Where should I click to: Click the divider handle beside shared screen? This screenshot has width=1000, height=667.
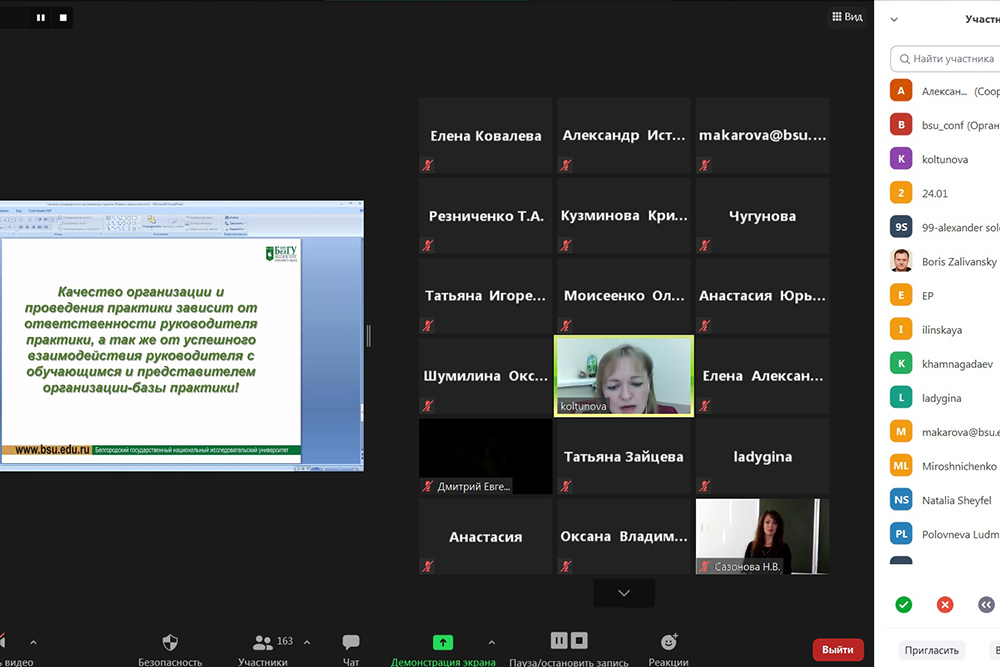tap(369, 336)
